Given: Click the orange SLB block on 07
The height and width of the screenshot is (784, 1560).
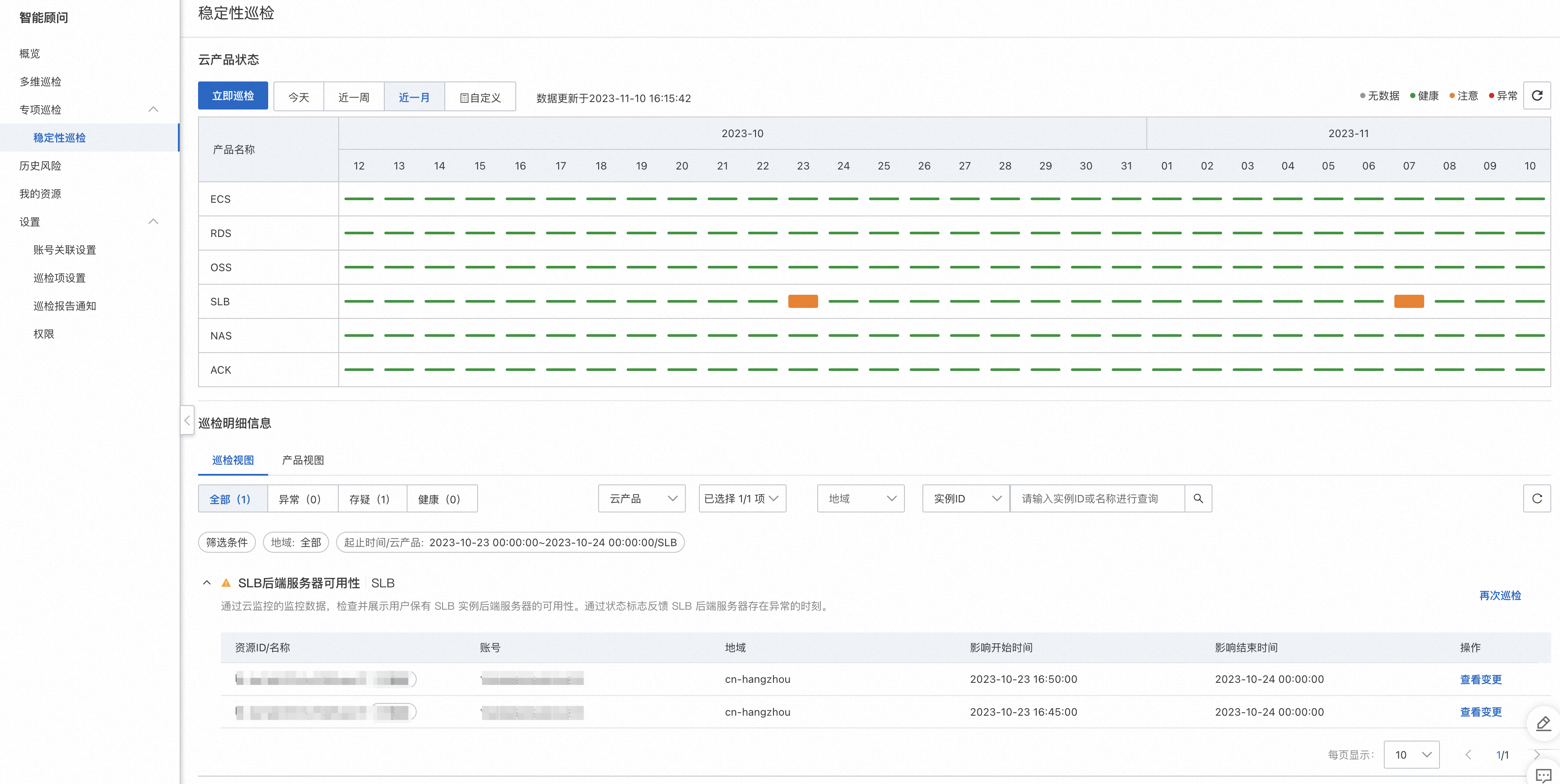Looking at the screenshot, I should tap(1409, 301).
